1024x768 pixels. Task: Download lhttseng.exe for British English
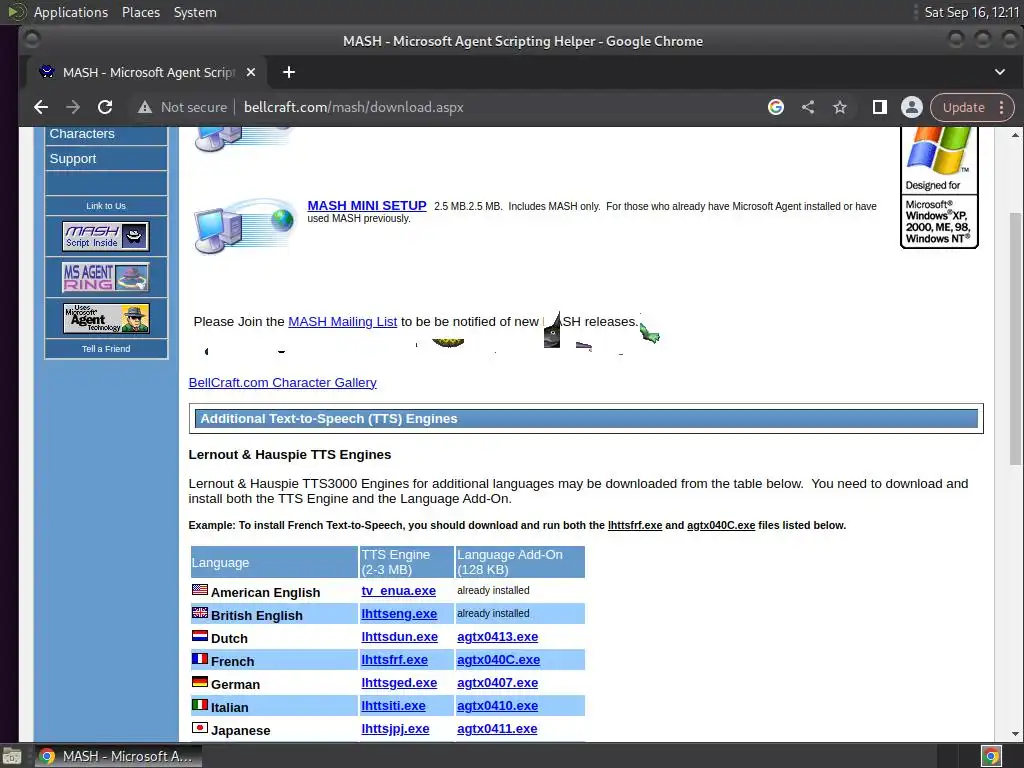click(399, 614)
